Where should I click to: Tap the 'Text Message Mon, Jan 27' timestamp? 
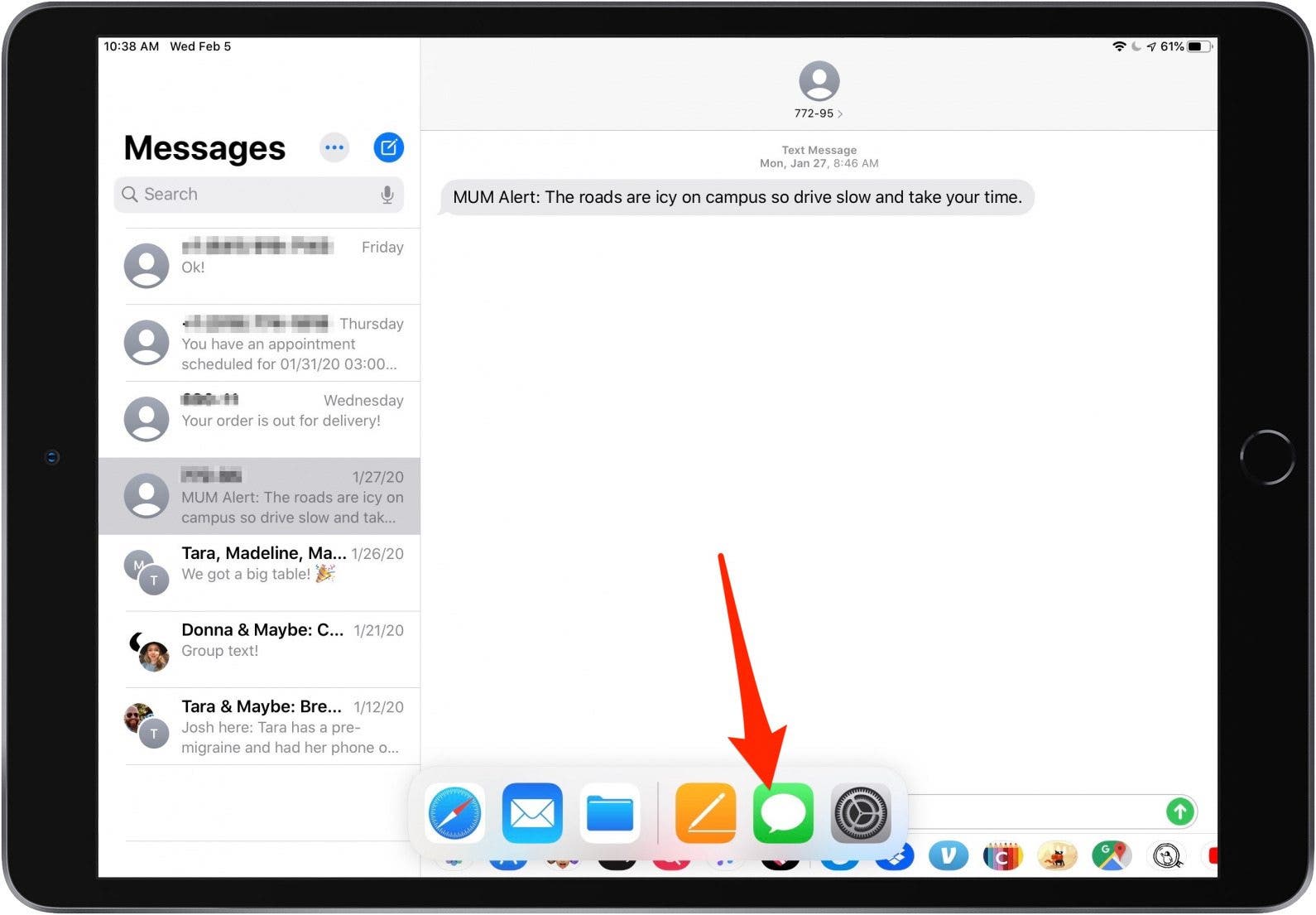819,157
